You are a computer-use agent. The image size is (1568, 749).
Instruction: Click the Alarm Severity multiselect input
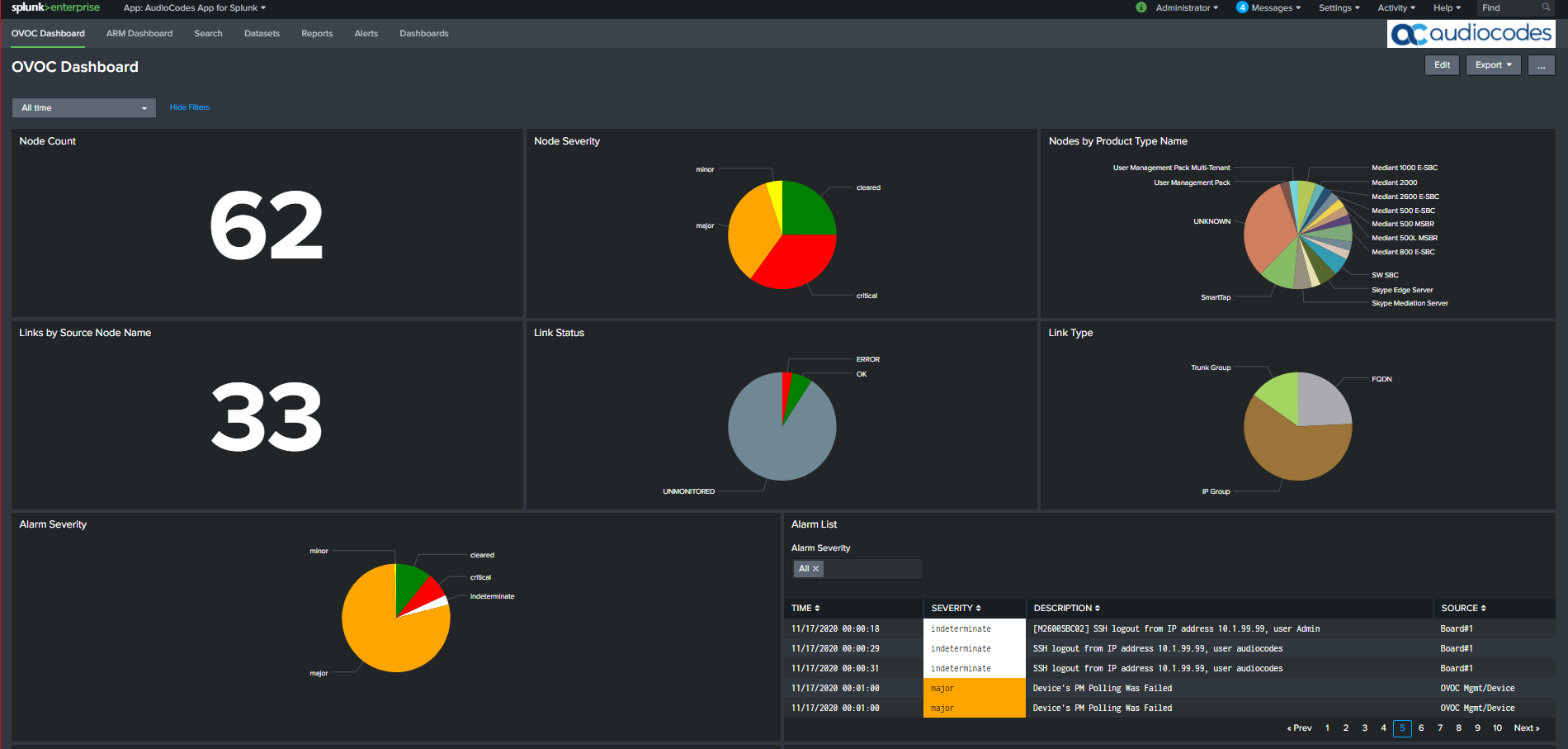point(857,569)
